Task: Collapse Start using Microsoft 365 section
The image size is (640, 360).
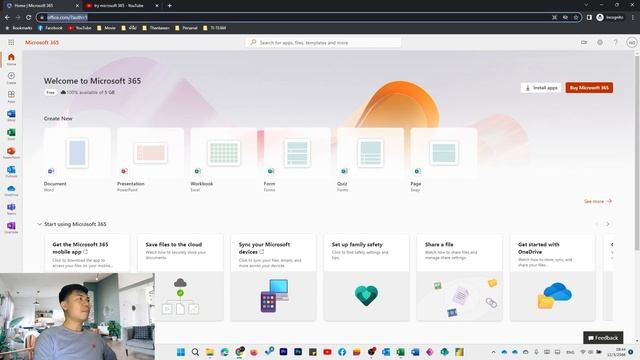Action: [40, 224]
